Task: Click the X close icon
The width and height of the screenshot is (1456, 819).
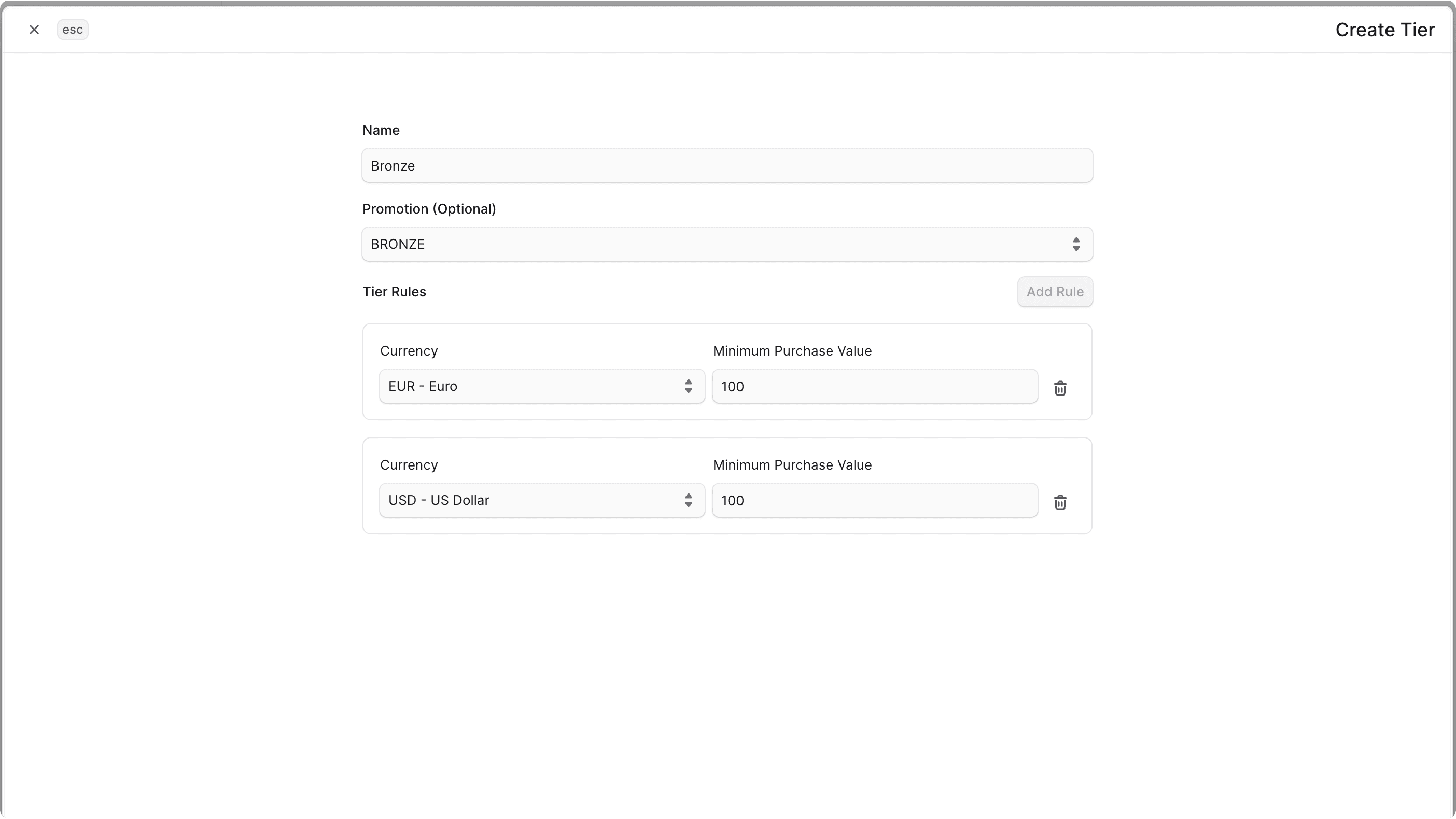Action: pyautogui.click(x=34, y=30)
